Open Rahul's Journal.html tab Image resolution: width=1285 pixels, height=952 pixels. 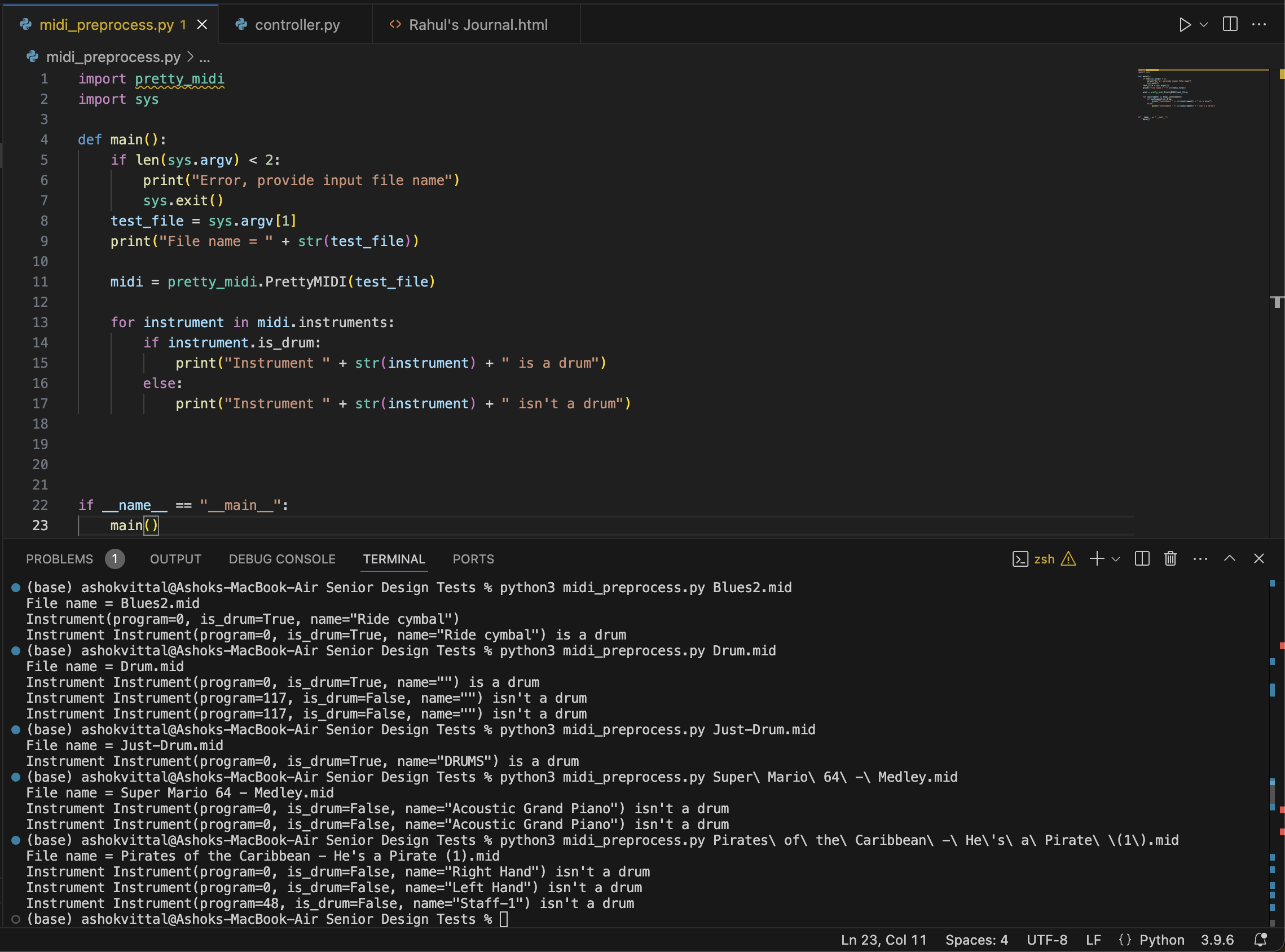pyautogui.click(x=478, y=25)
